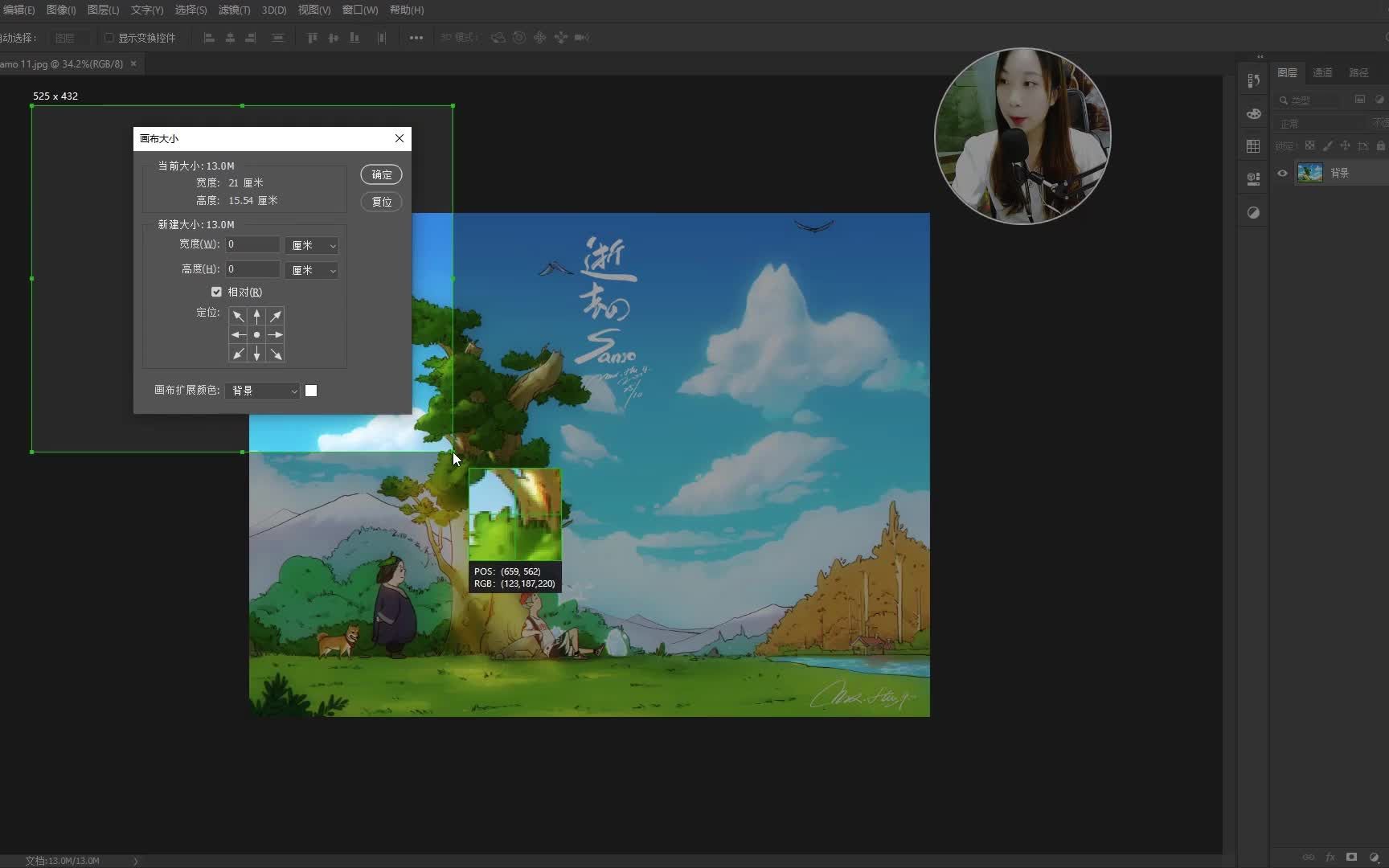Click align vertical centers icon

point(333,38)
